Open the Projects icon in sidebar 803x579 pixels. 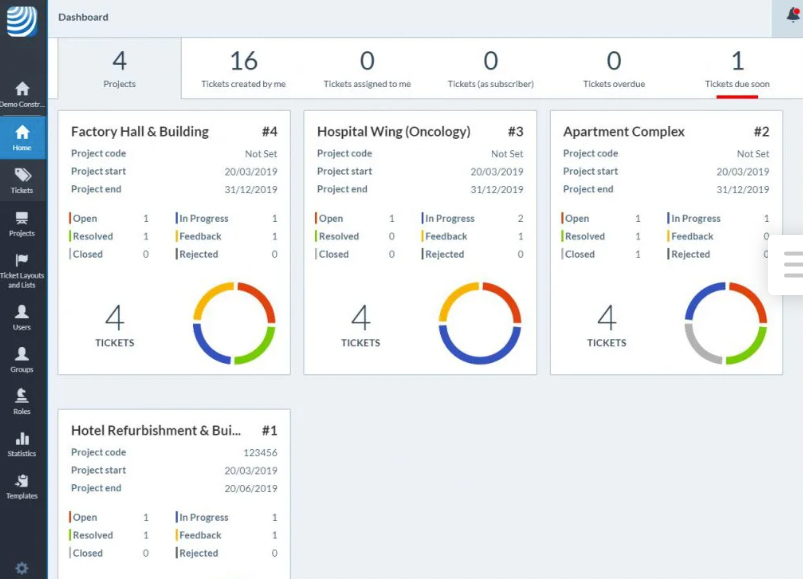pos(22,223)
